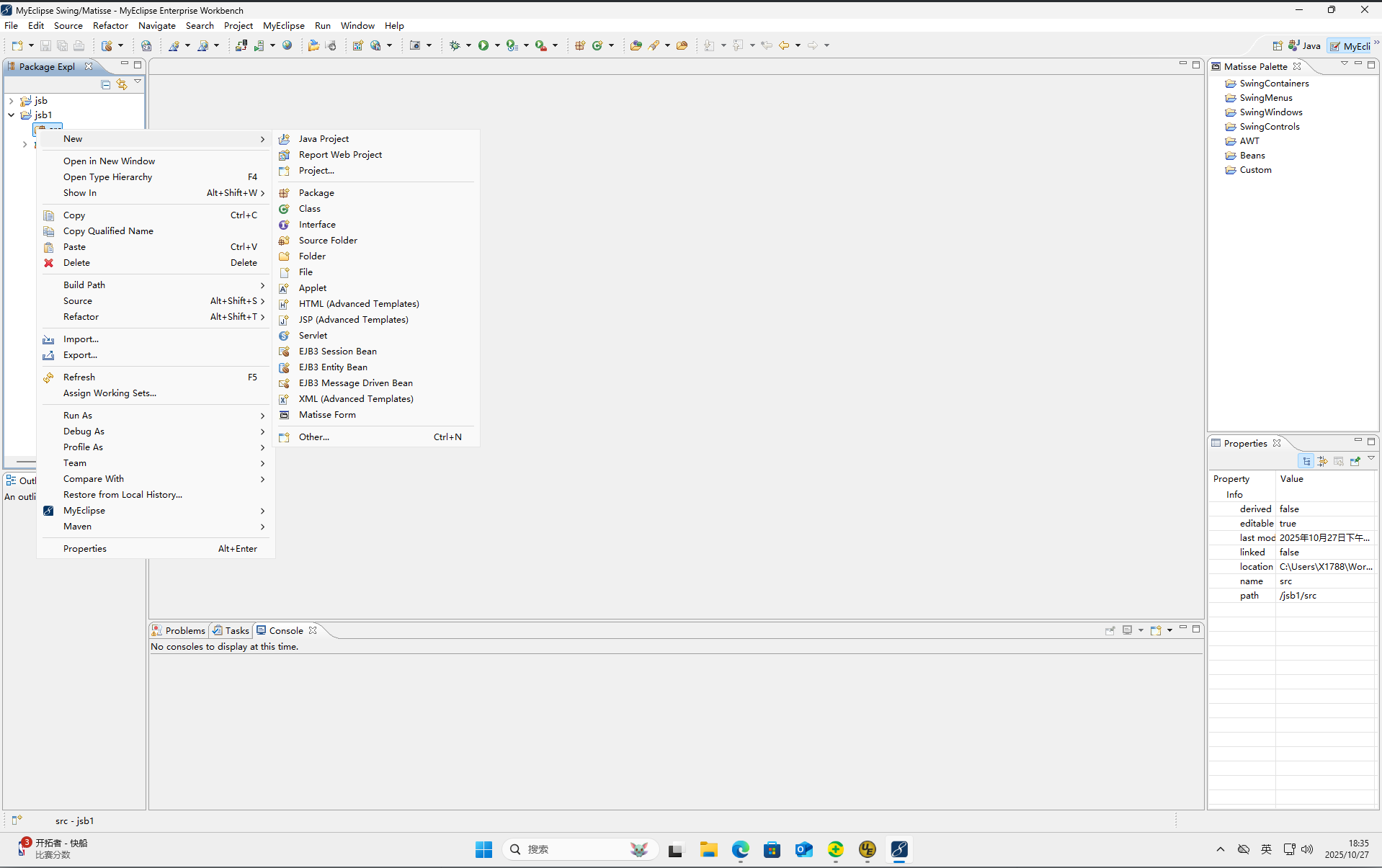The width and height of the screenshot is (1382, 868).
Task: Click the Open Task folder toolbar icon
Action: pyautogui.click(x=682, y=45)
